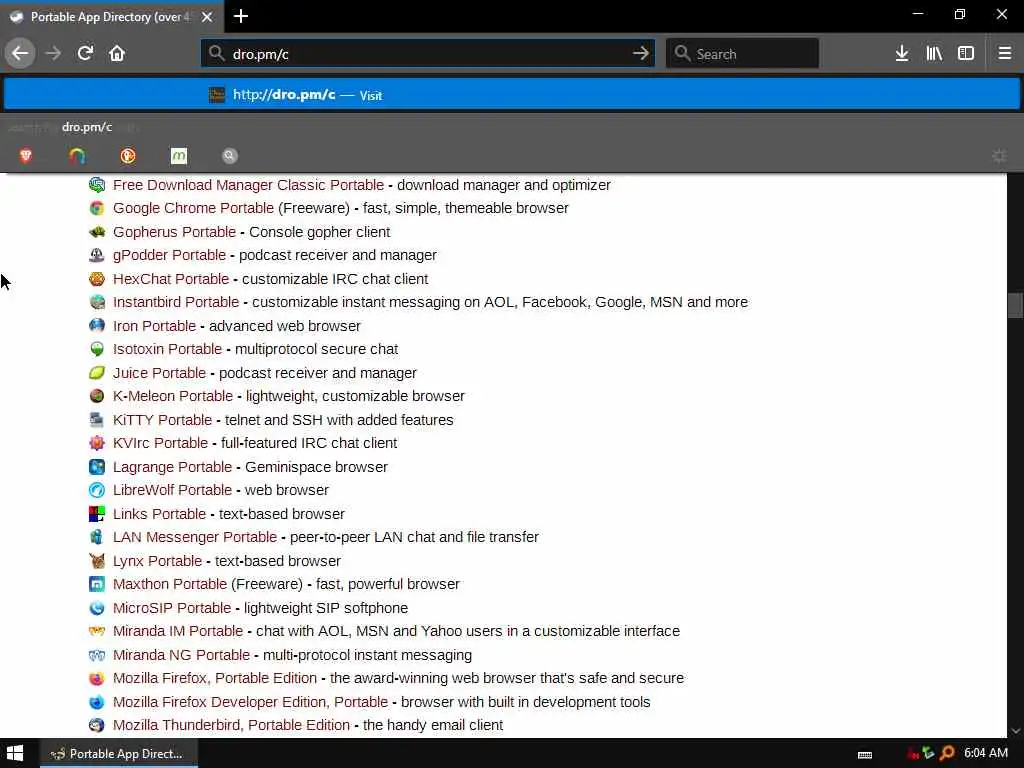Click the Gopherus Portable turtle icon

97,232
